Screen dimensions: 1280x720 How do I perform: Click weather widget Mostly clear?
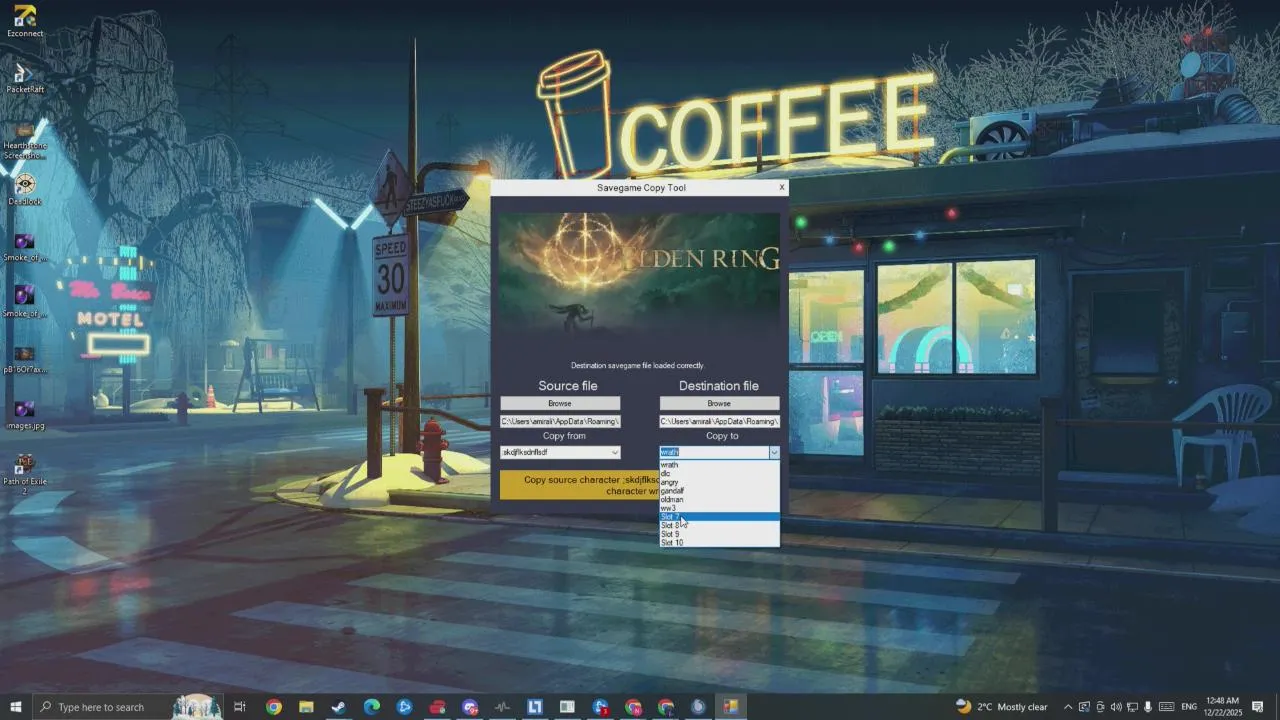point(1001,707)
